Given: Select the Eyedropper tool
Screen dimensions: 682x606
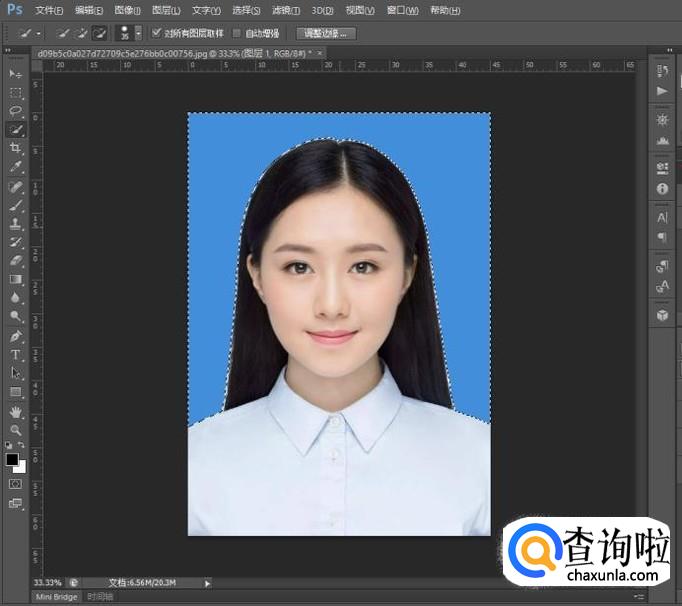Looking at the screenshot, I should [15, 167].
